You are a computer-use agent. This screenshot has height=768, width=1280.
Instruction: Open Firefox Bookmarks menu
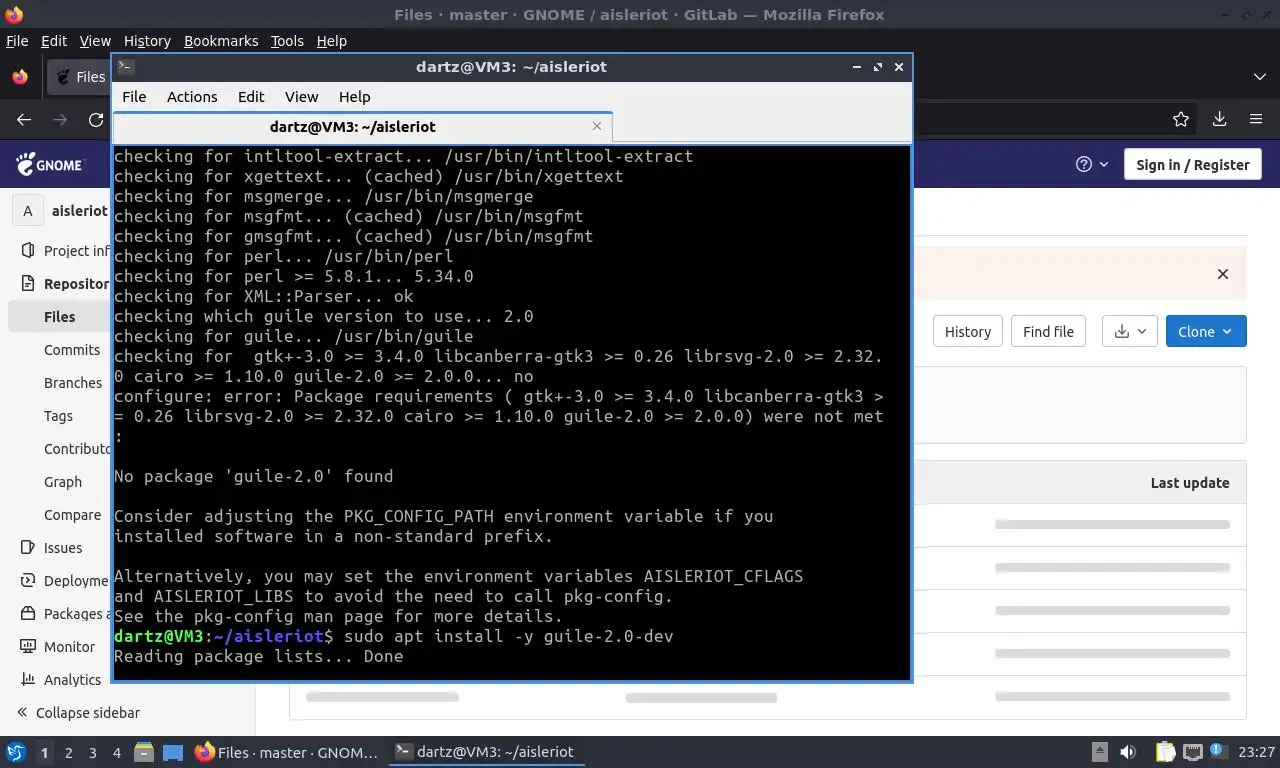click(x=221, y=41)
